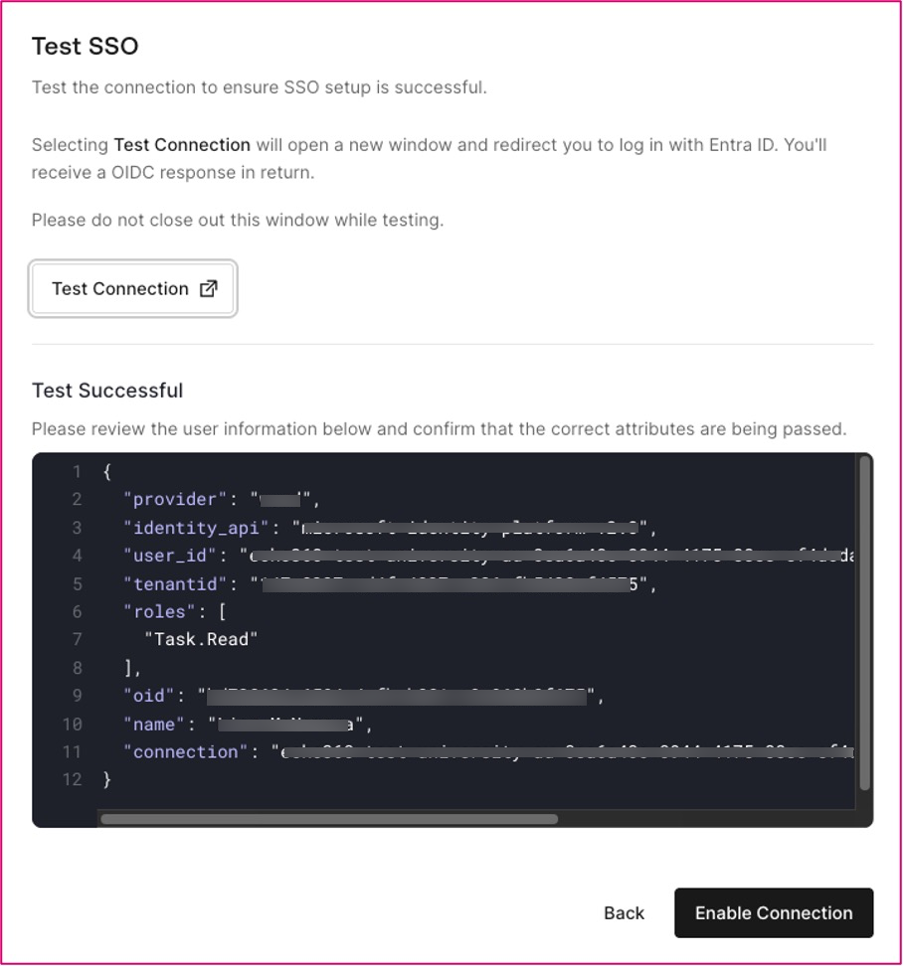Click the Test Successful heading
This screenshot has height=966, width=904.
click(x=107, y=390)
